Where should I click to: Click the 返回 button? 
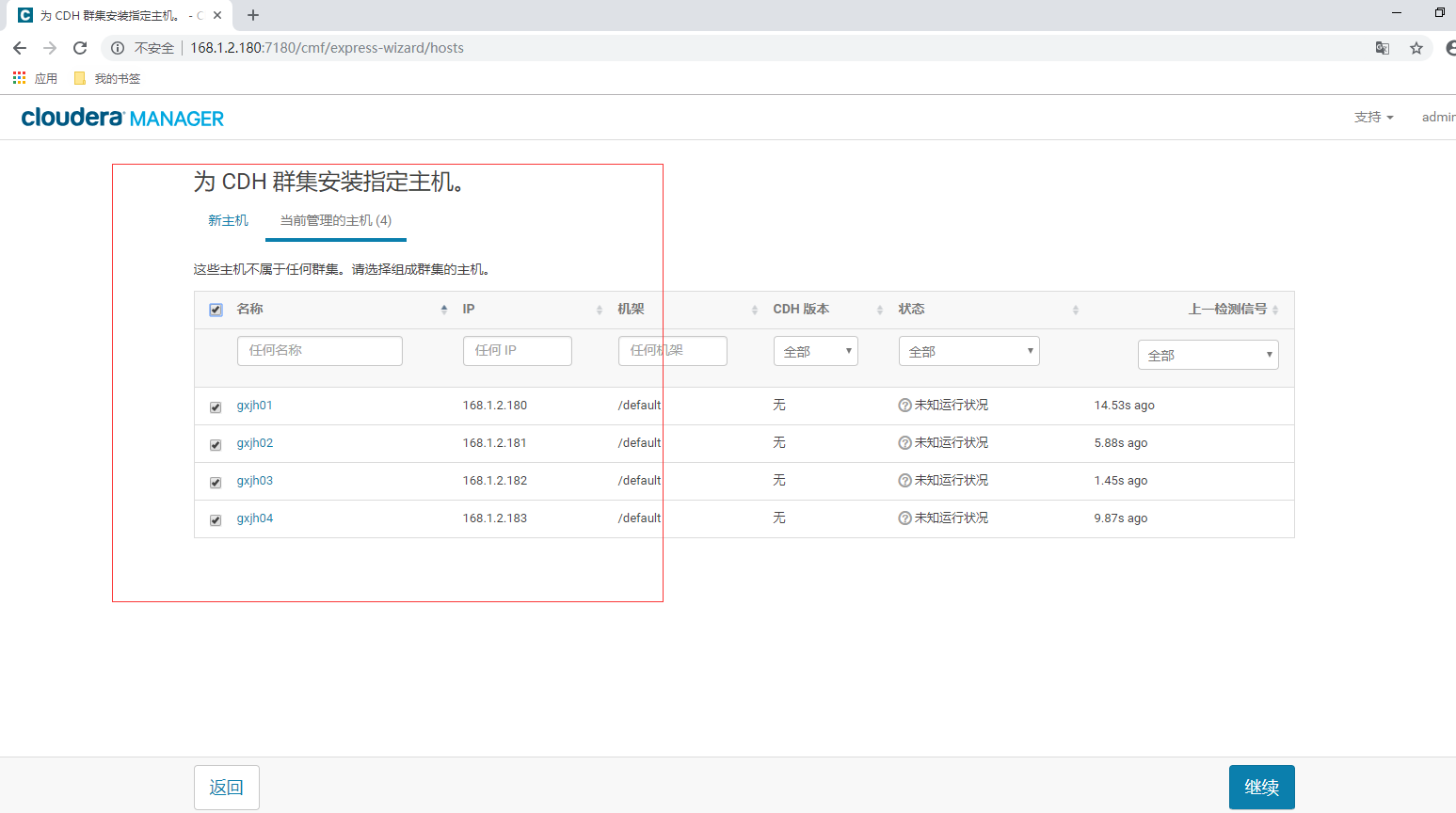pyautogui.click(x=227, y=788)
